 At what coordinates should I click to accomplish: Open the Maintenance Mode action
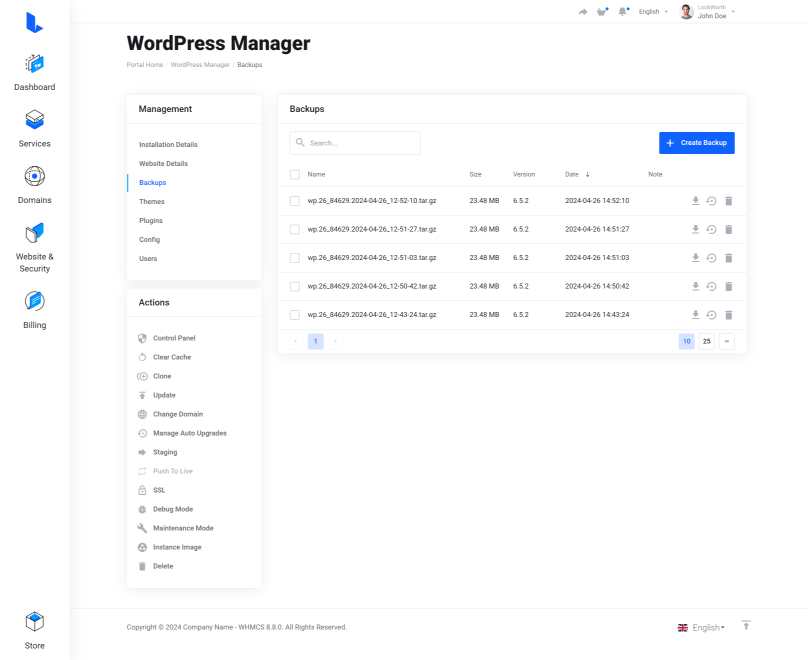point(176,529)
